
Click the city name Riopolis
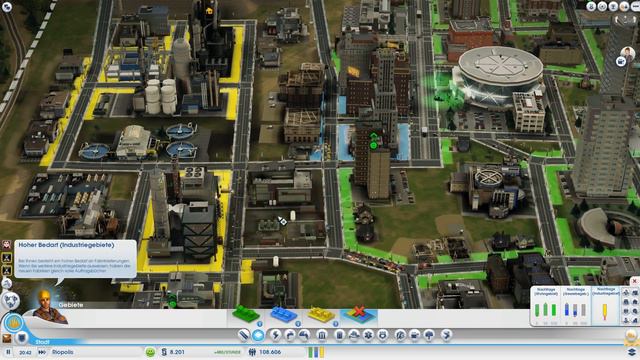click(x=62, y=352)
